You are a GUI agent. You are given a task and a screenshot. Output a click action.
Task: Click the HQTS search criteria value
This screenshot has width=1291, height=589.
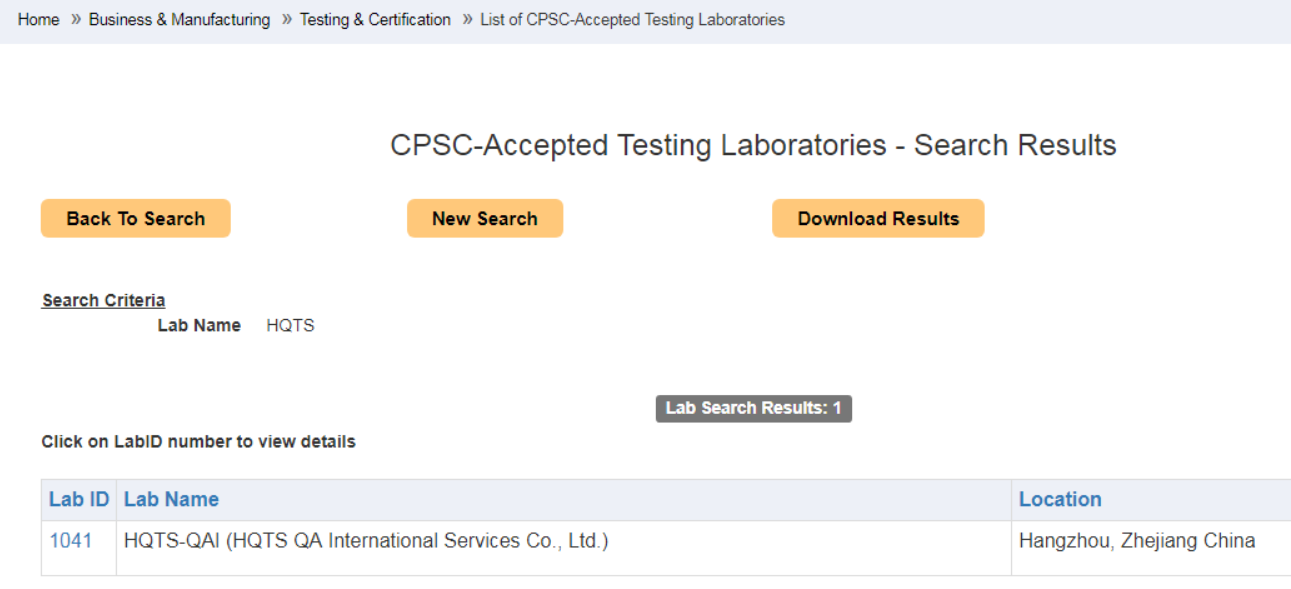point(290,326)
